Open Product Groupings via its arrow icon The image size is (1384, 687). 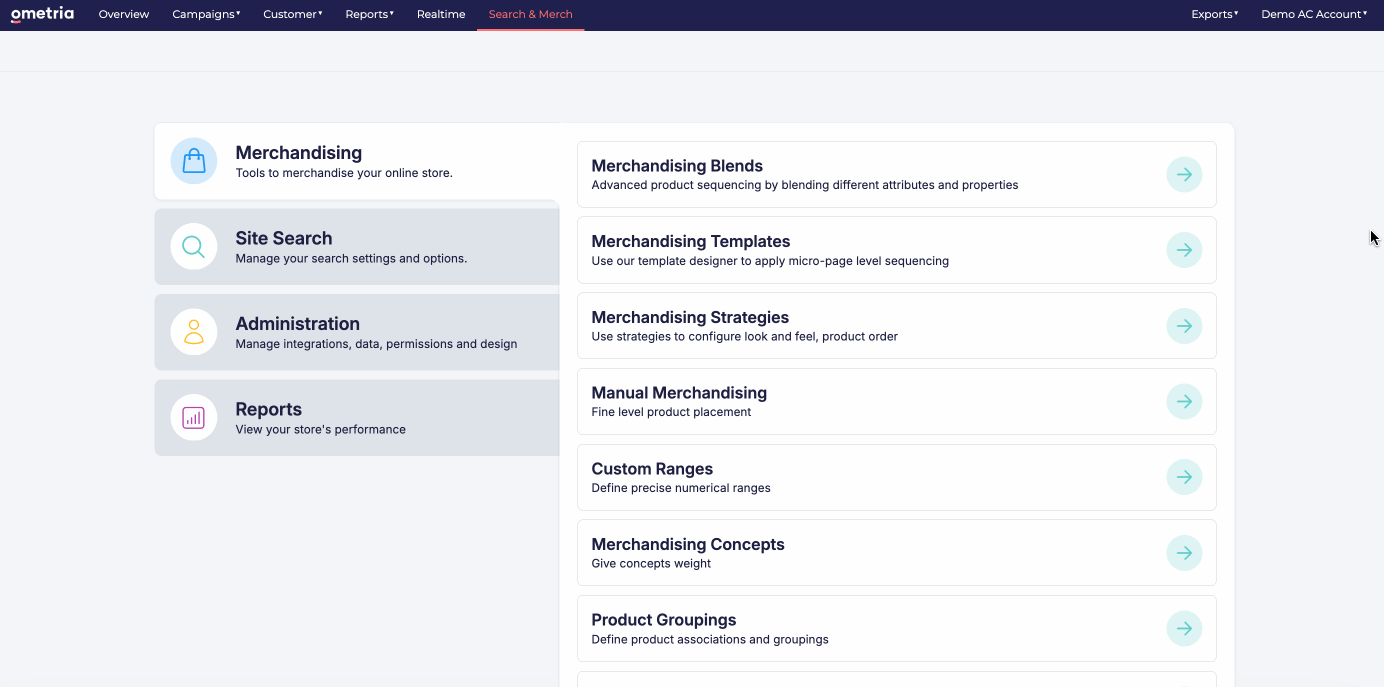[x=1184, y=628]
